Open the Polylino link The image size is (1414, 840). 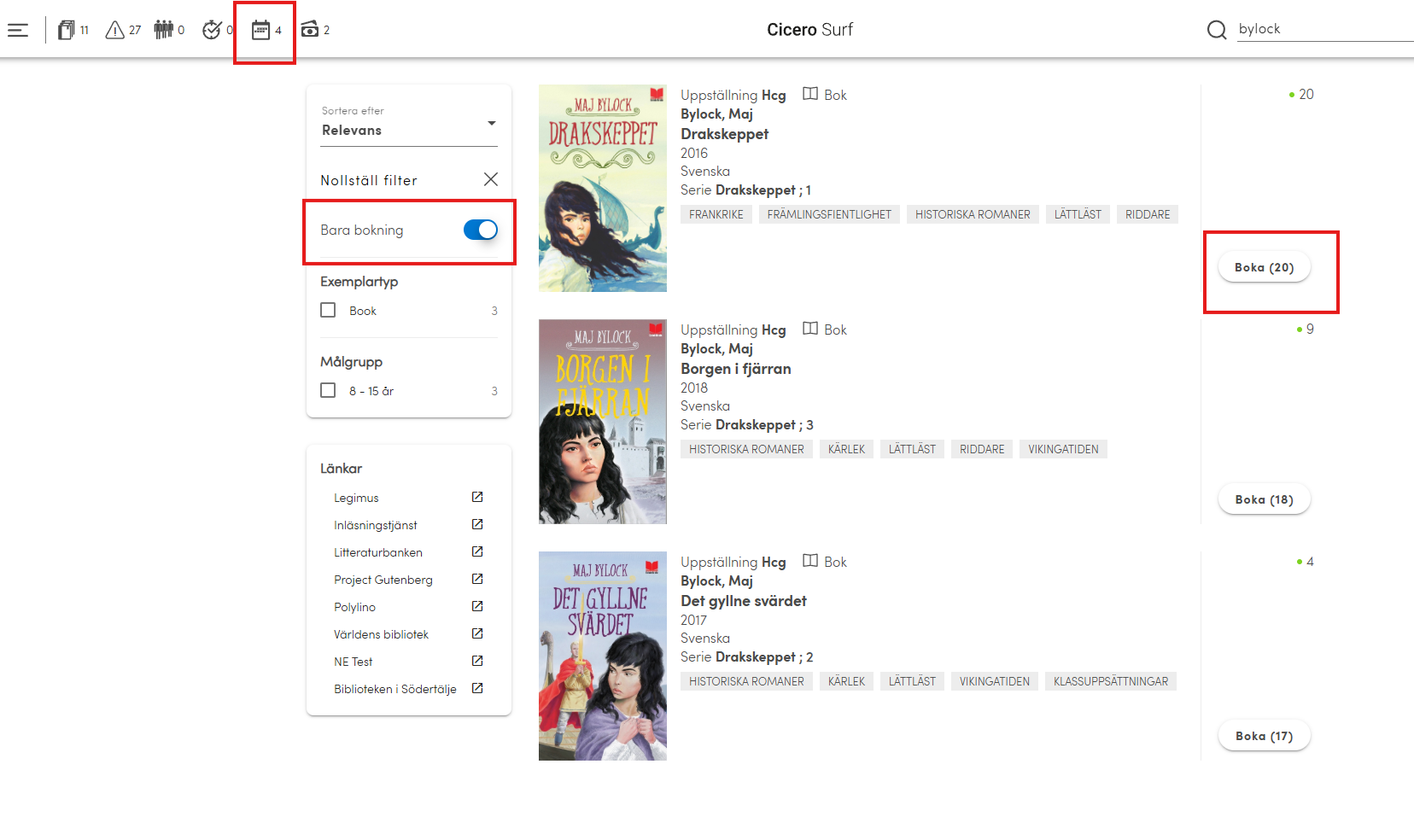click(354, 607)
